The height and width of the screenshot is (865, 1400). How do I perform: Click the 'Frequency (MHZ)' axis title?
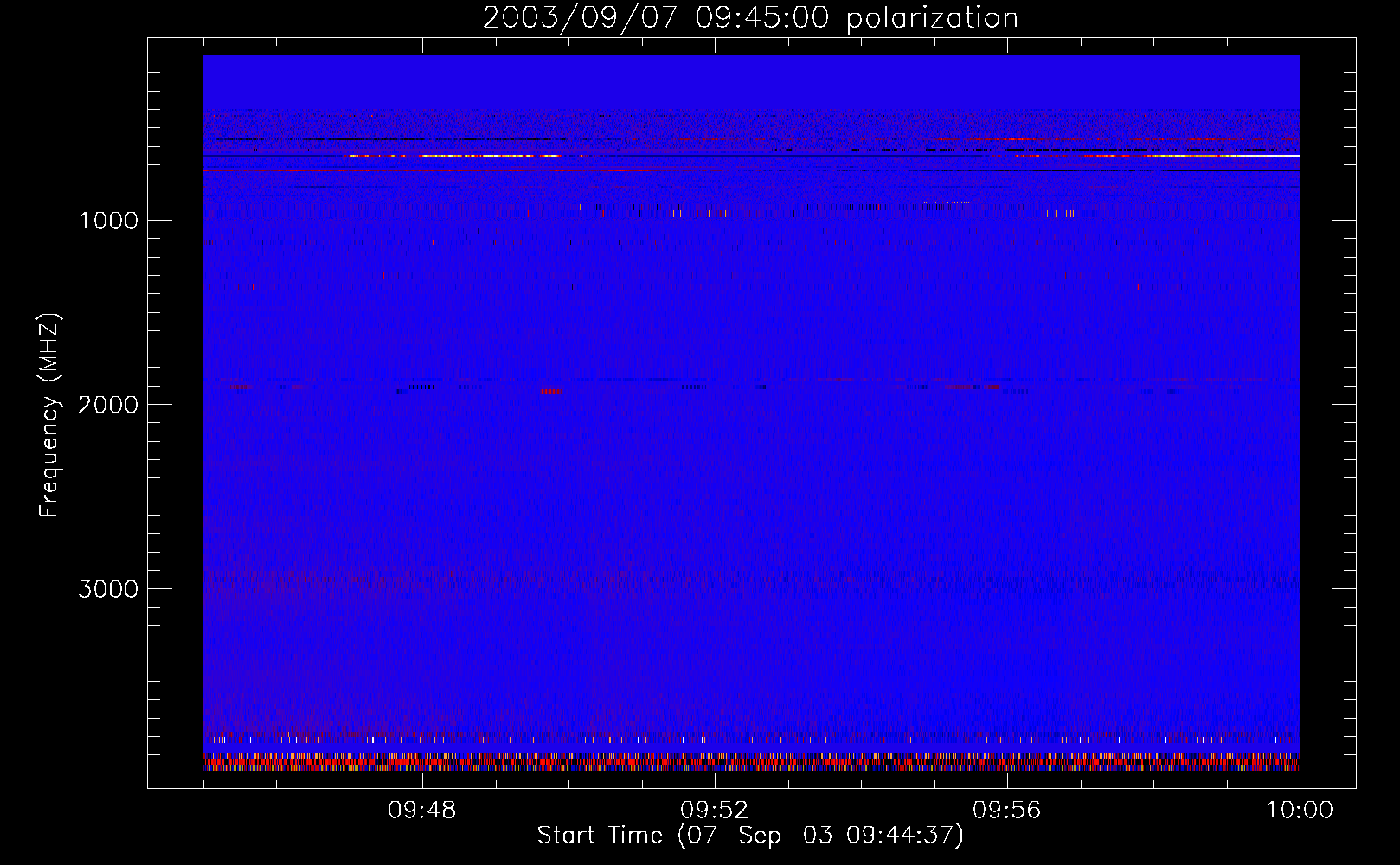49,415
